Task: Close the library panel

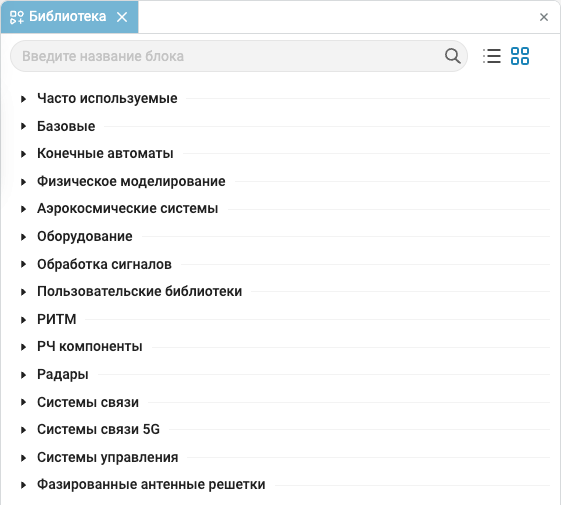Action: [x=544, y=17]
